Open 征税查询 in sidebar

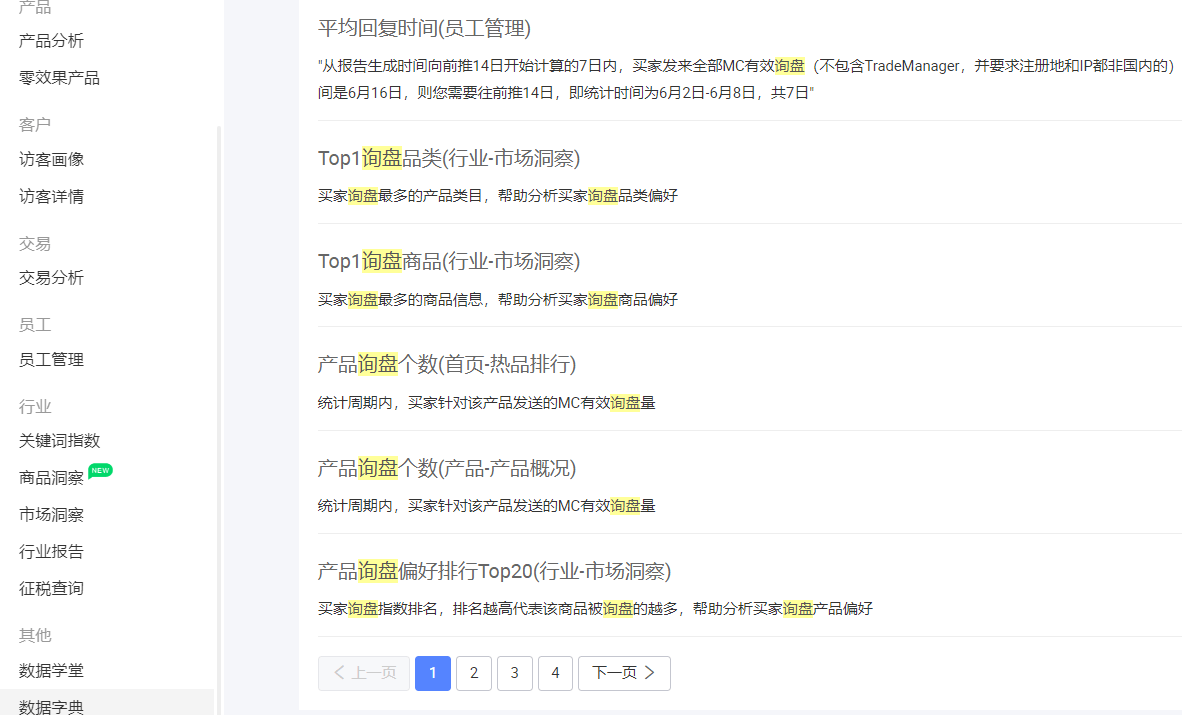tap(51, 589)
